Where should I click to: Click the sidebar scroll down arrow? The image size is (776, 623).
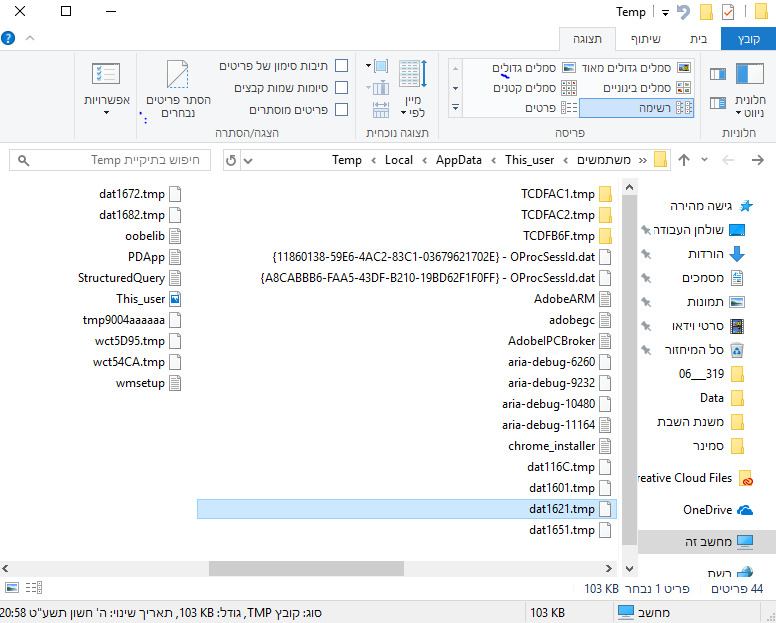(629, 569)
